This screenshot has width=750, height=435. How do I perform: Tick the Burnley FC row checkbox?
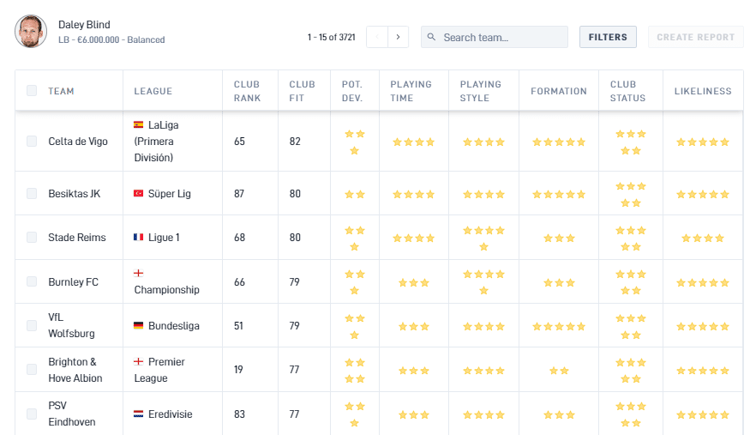[32, 282]
